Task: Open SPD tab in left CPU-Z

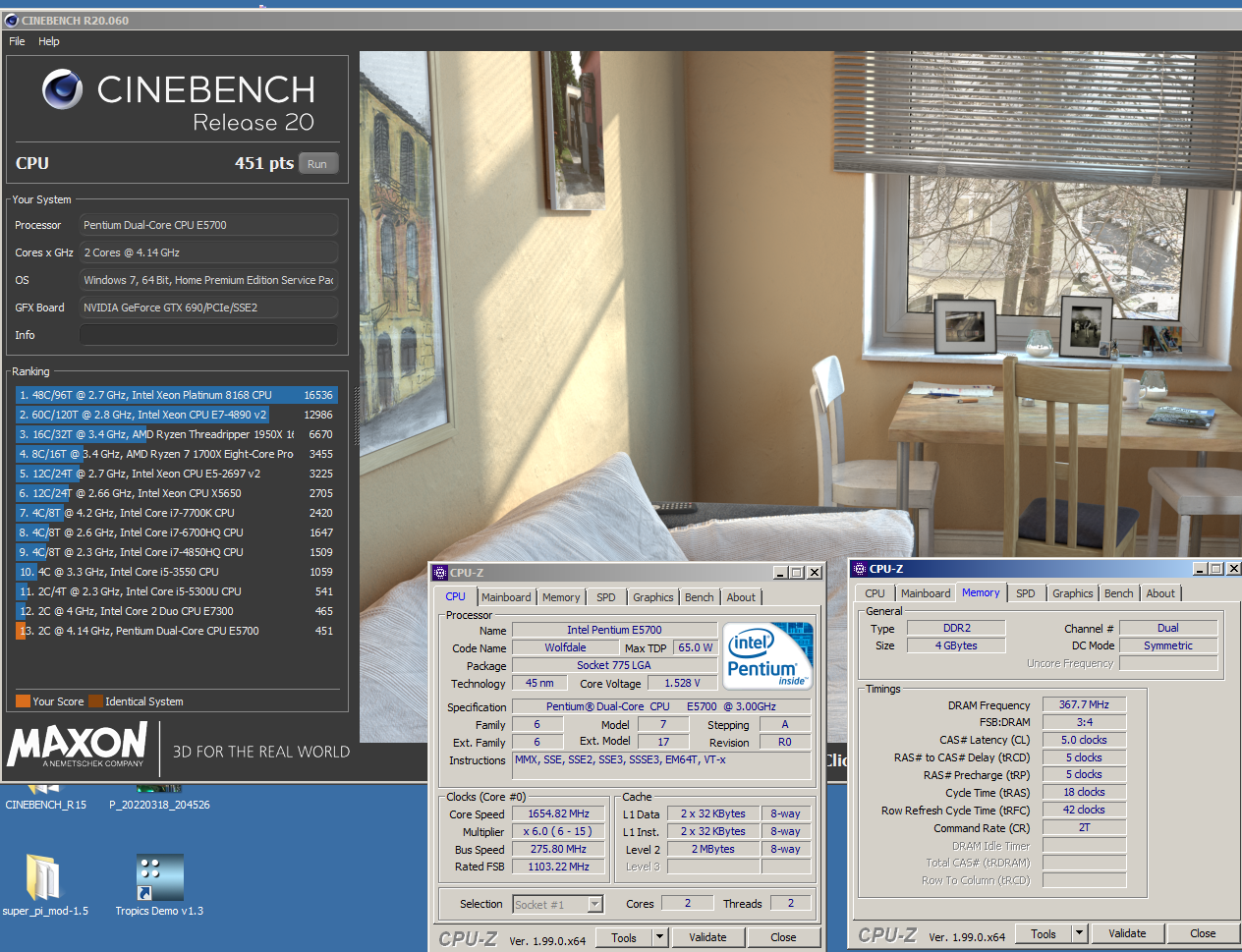Action: click(x=606, y=597)
